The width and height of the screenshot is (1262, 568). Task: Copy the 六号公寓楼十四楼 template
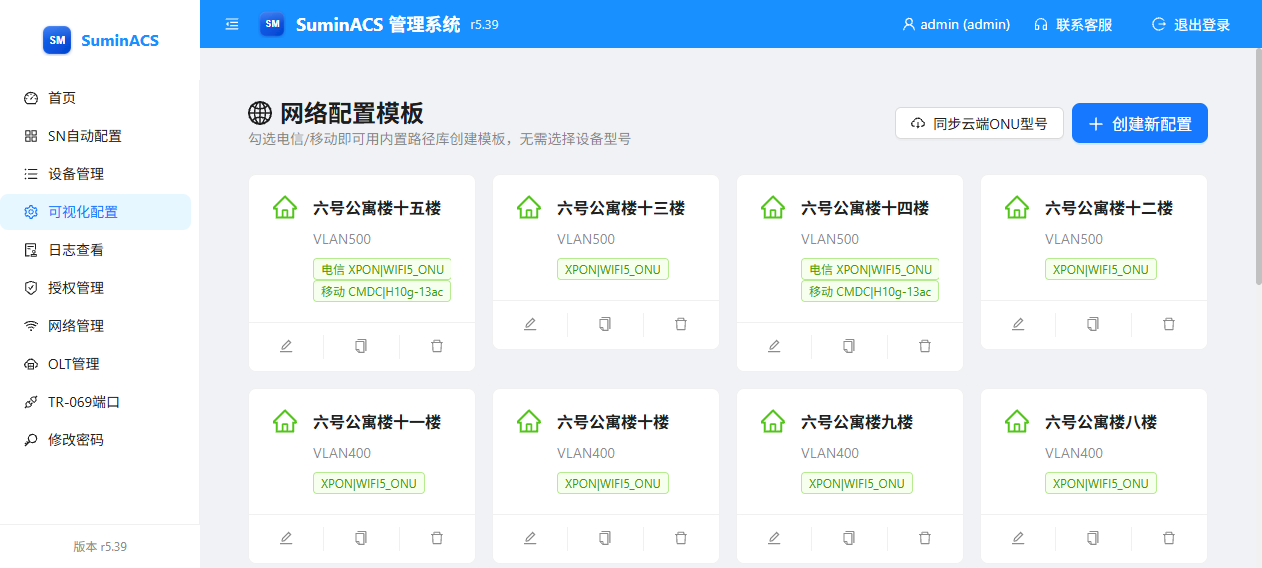849,346
